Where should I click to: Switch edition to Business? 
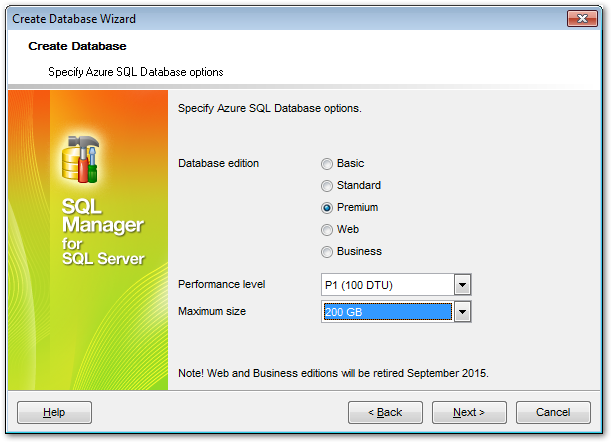pos(327,251)
